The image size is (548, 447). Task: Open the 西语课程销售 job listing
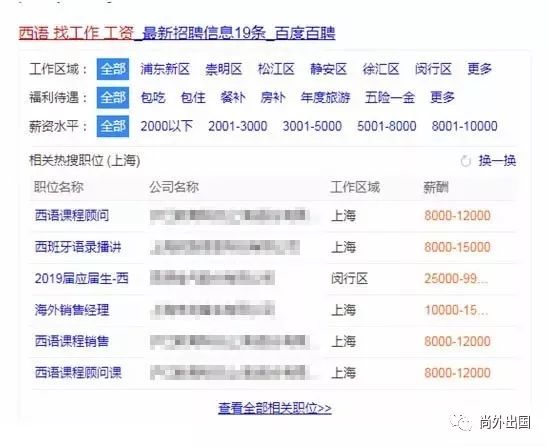coord(72,341)
